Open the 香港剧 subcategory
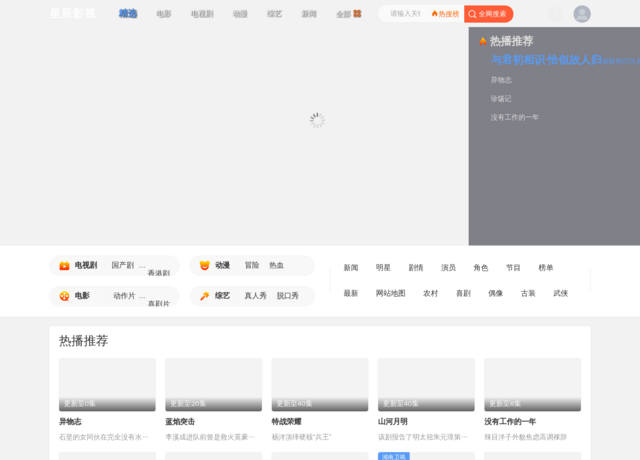The width and height of the screenshot is (640, 460). coord(159,273)
